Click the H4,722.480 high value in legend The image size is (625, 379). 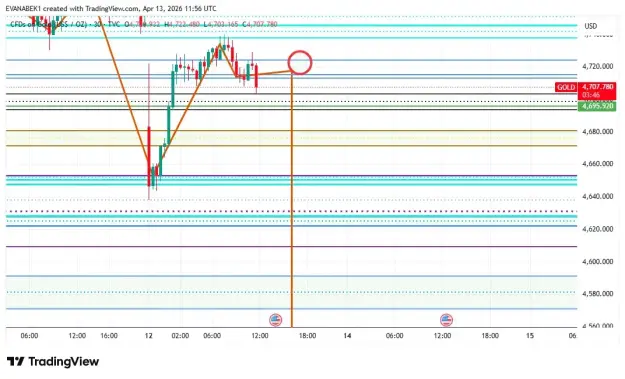tap(182, 25)
